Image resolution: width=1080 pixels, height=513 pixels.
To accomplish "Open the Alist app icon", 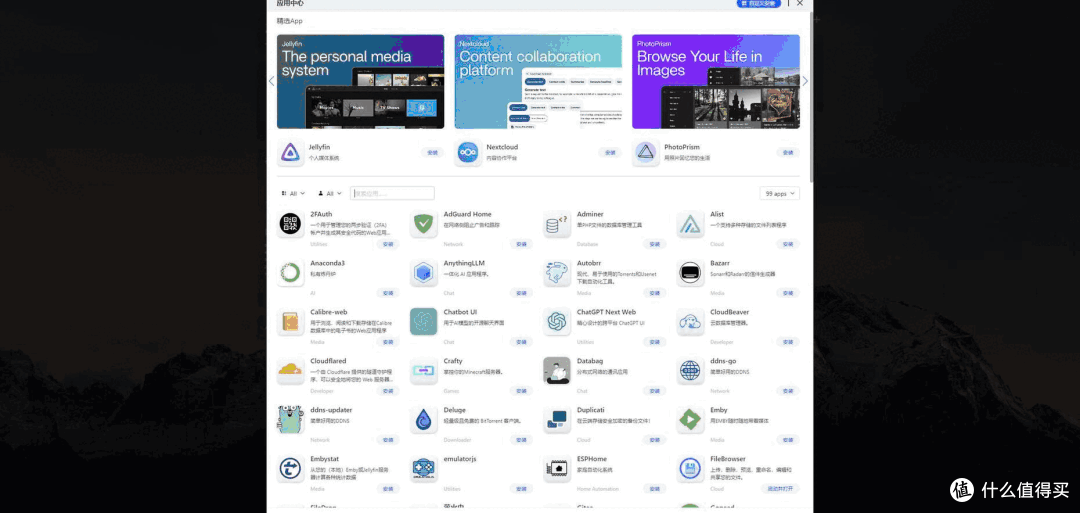I will point(690,224).
